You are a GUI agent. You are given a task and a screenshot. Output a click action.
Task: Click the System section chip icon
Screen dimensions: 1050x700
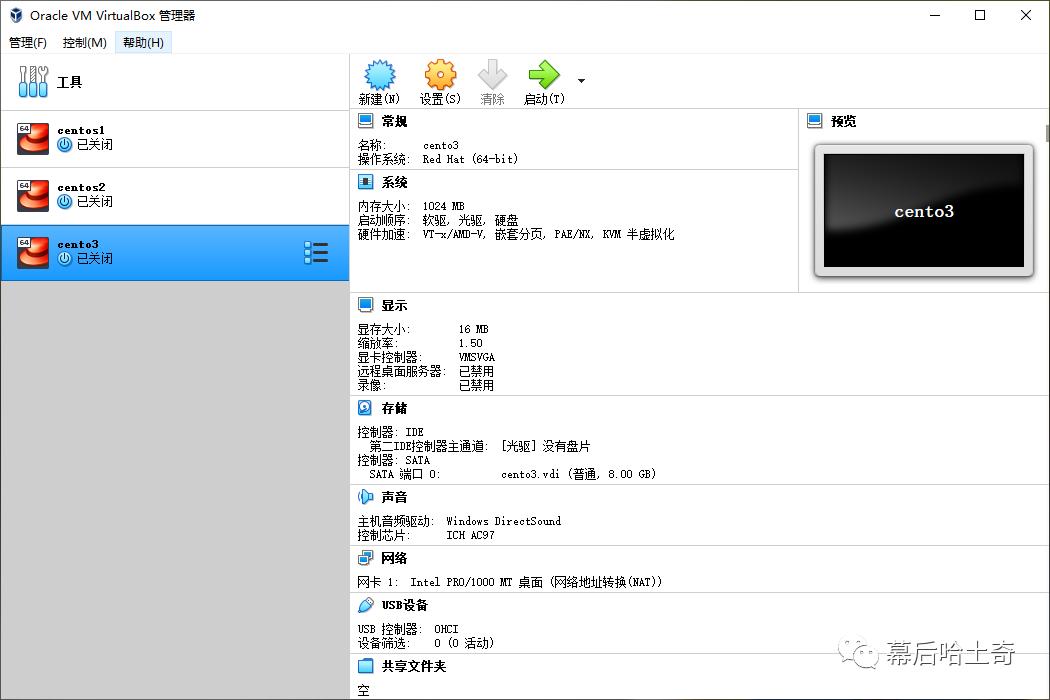coord(366,182)
